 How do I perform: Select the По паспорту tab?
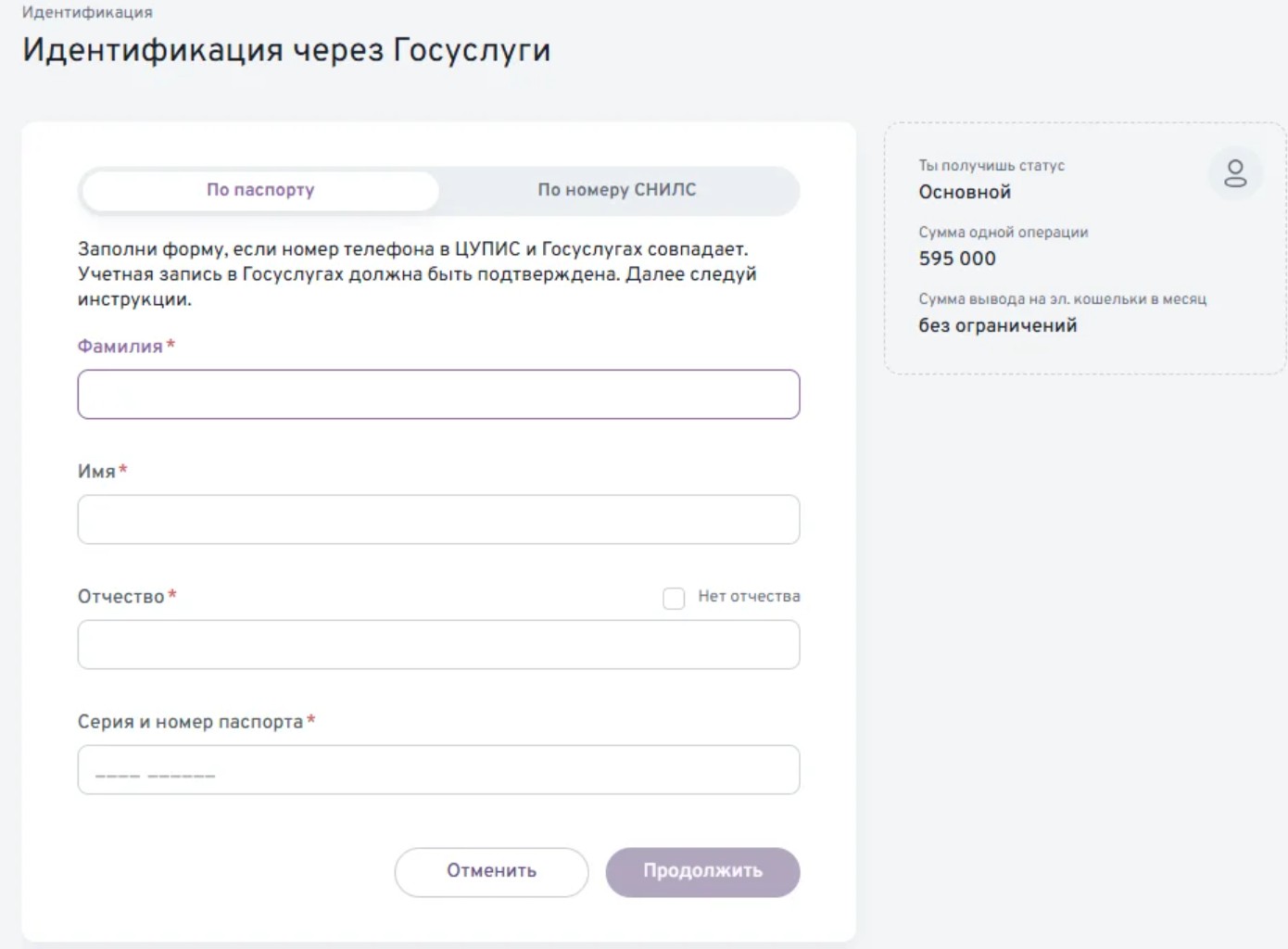[x=259, y=191]
